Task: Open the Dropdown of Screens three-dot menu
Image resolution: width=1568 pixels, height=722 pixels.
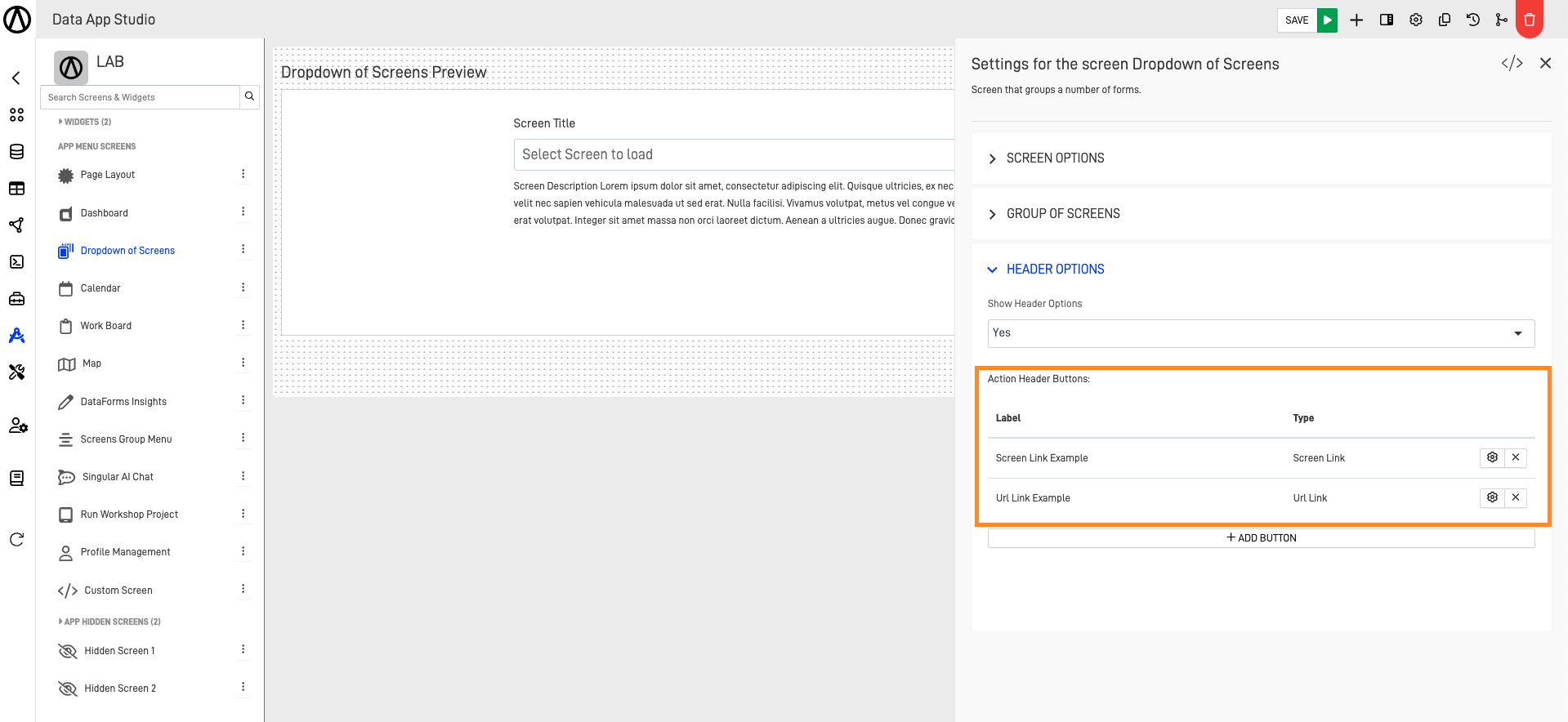Action: point(243,249)
